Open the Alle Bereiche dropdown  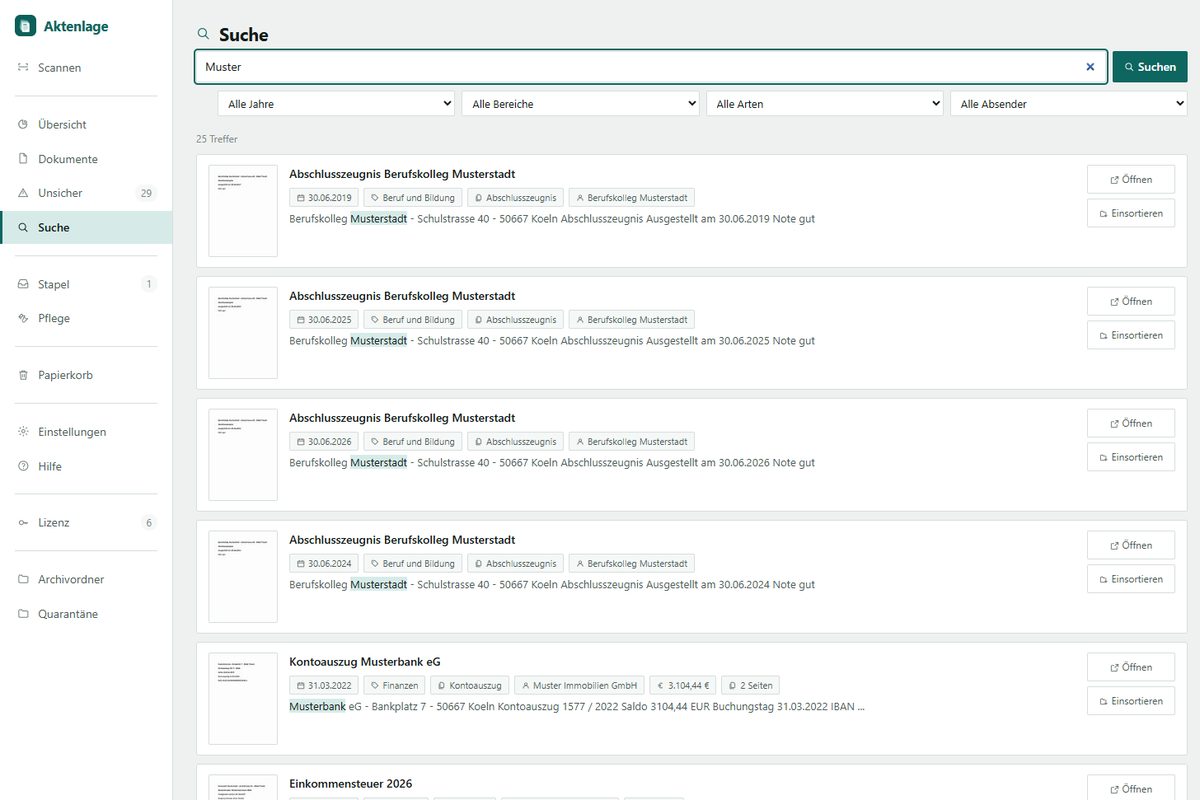[x=580, y=104]
